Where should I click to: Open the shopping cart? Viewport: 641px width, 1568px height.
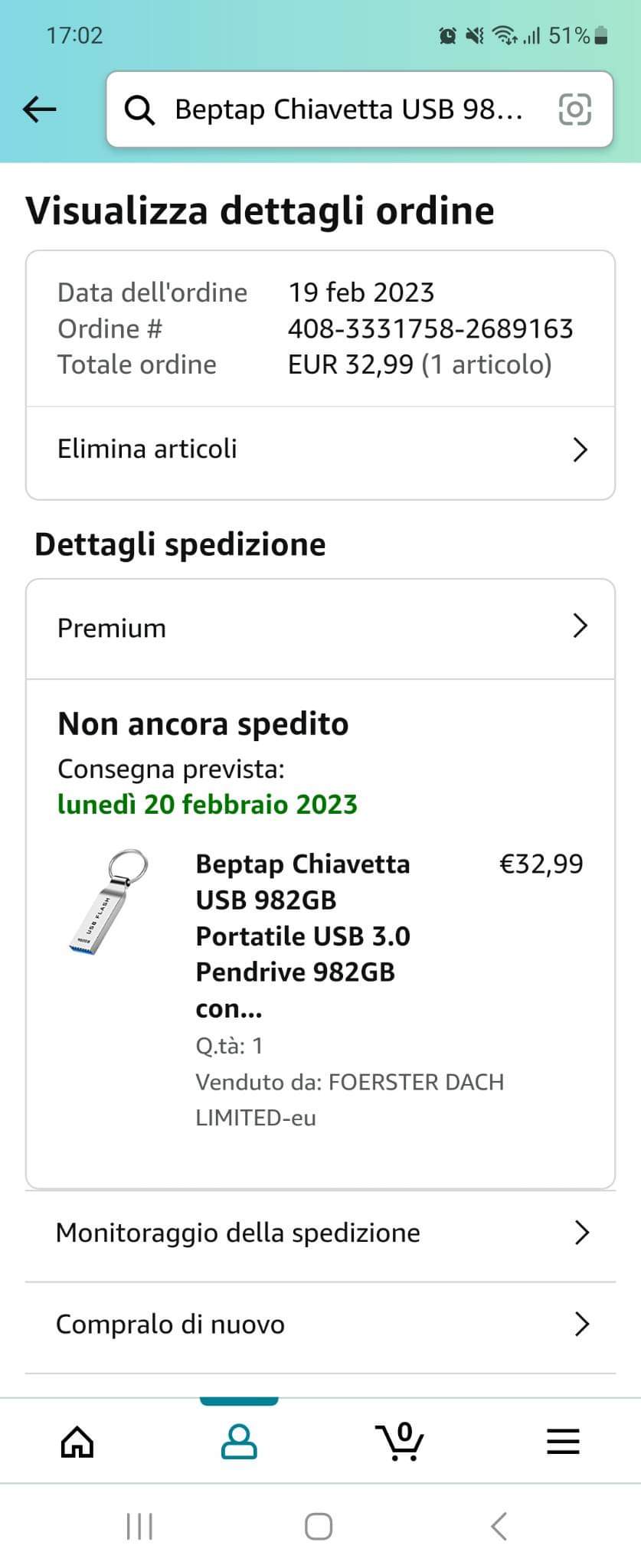400,1442
